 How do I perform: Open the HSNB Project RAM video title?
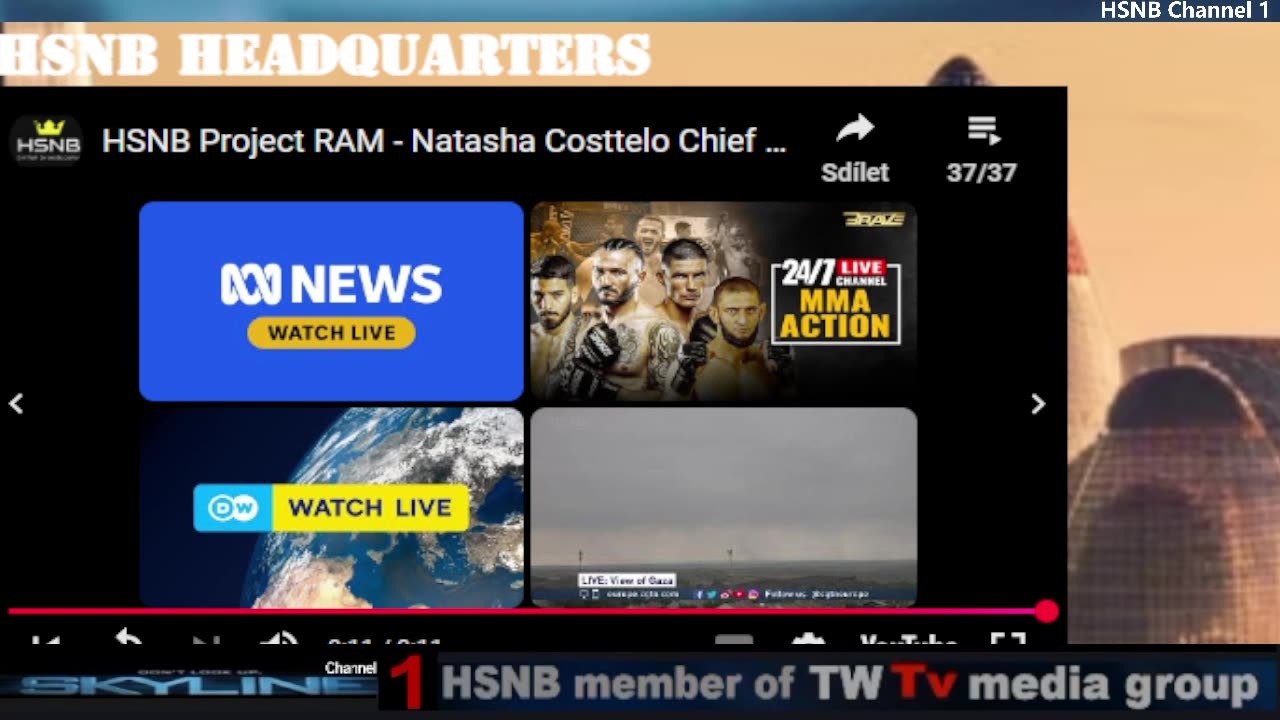coord(444,141)
